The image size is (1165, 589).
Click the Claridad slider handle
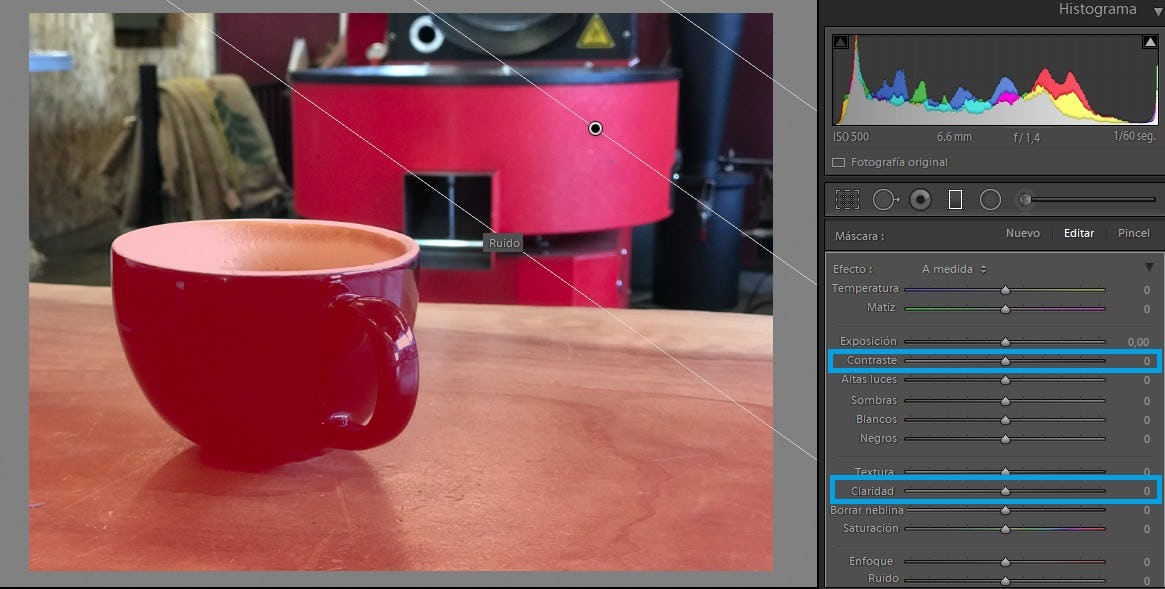1005,491
